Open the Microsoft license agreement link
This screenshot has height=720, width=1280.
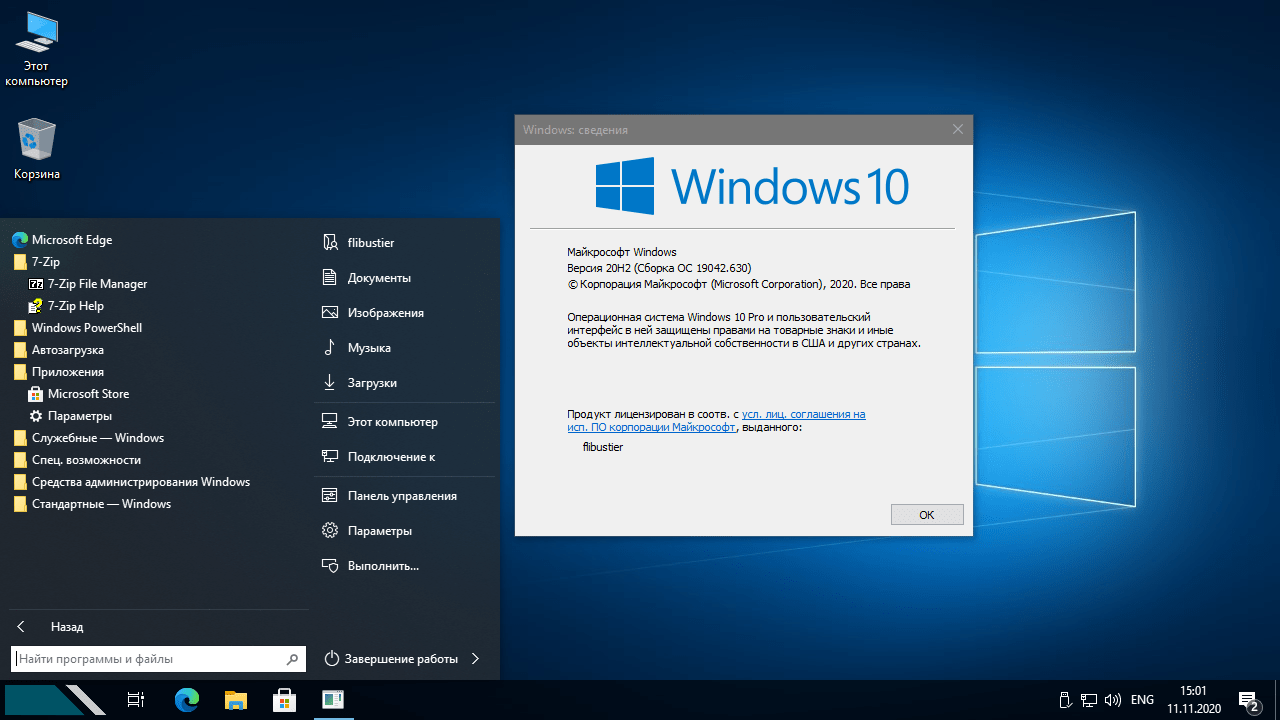(x=803, y=413)
